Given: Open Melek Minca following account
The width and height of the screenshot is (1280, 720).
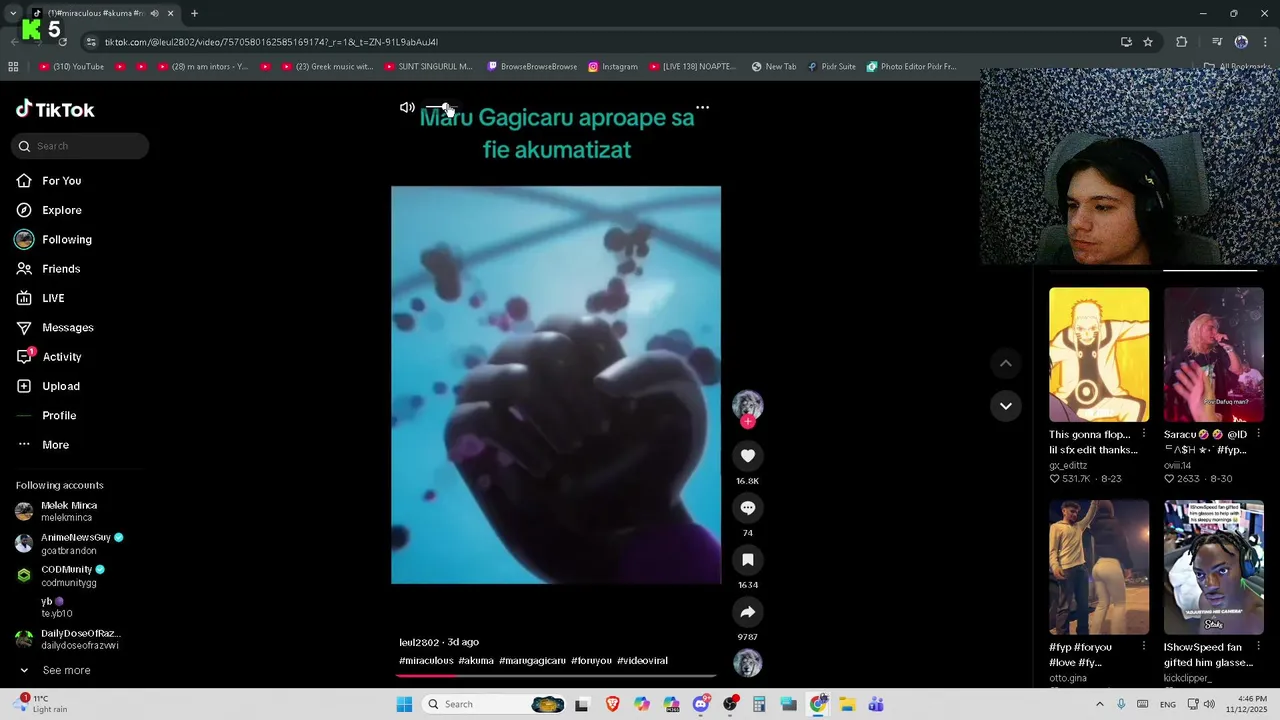Looking at the screenshot, I should point(68,511).
